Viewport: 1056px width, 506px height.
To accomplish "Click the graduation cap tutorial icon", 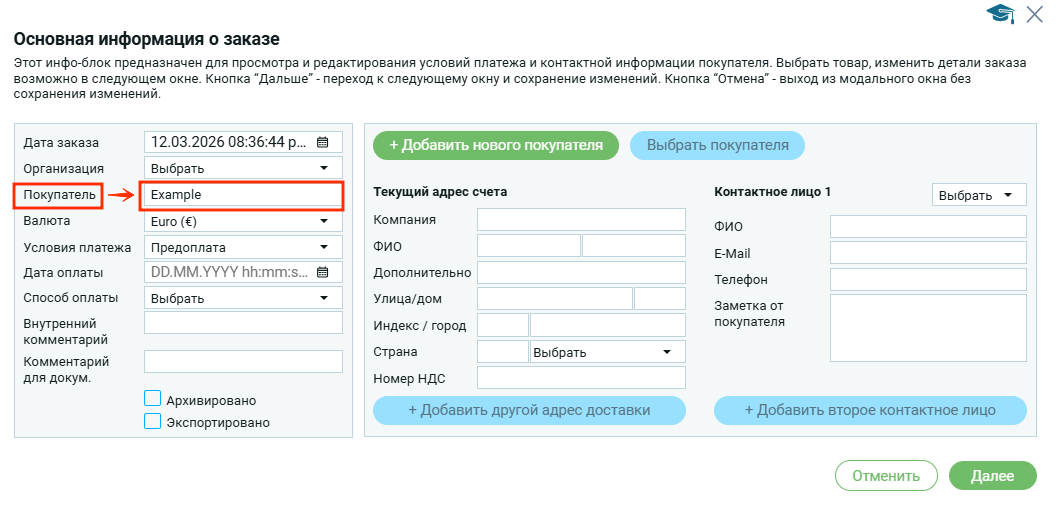I will [x=999, y=13].
